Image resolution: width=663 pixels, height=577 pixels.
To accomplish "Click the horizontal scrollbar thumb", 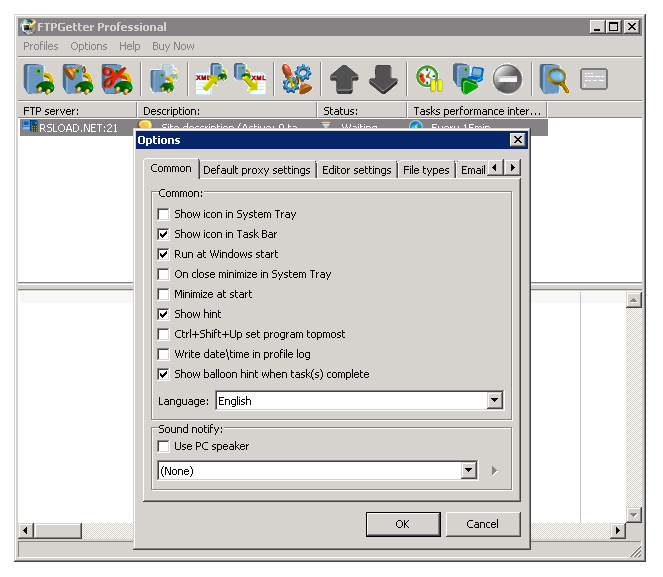I will click(x=58, y=530).
